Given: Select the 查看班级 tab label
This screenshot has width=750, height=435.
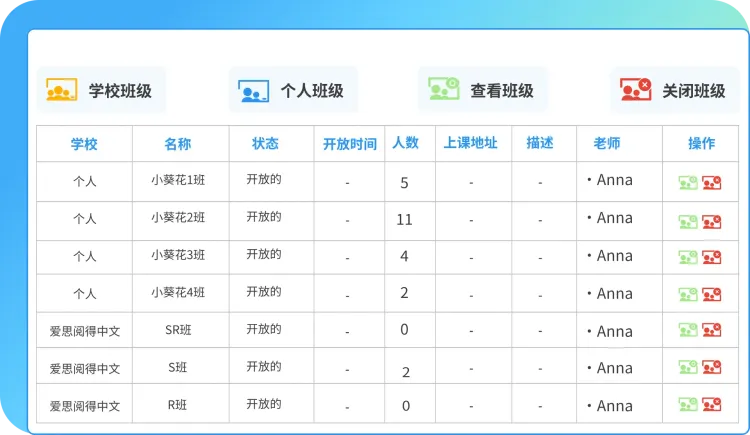Looking at the screenshot, I should click(x=502, y=90).
